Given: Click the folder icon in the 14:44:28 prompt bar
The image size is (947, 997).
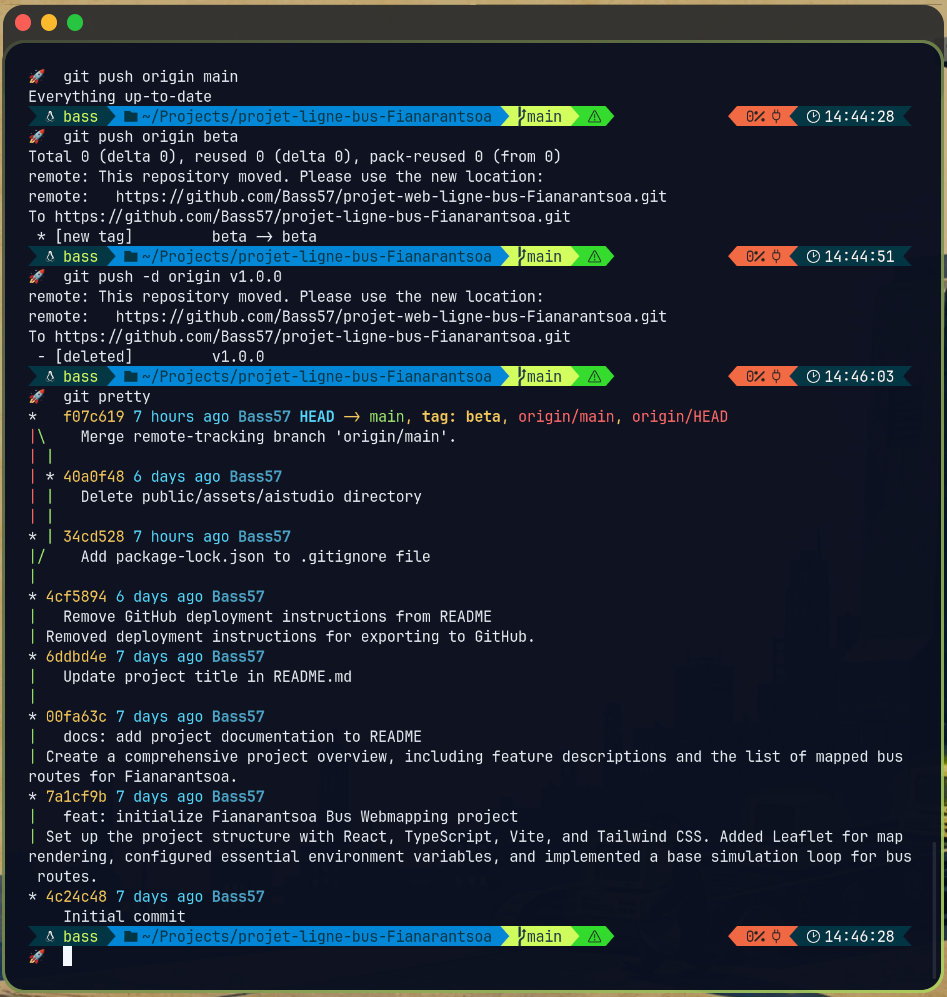Looking at the screenshot, I should 131,116.
